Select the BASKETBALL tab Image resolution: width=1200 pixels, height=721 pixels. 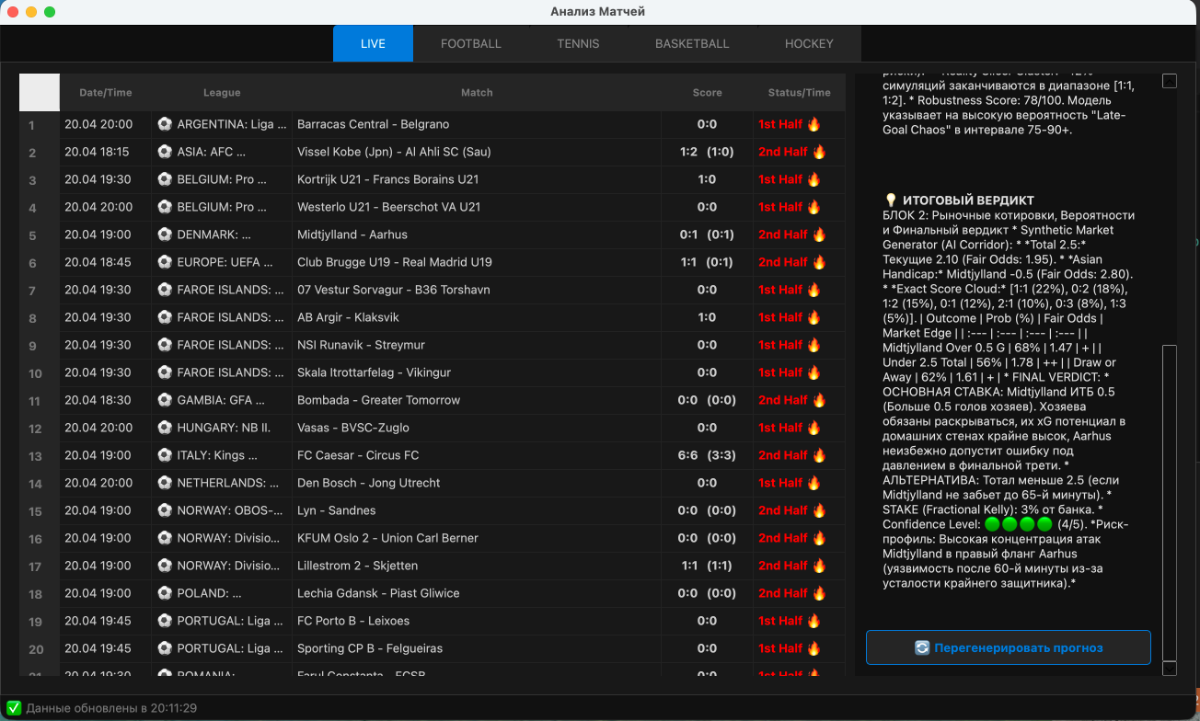[692, 44]
